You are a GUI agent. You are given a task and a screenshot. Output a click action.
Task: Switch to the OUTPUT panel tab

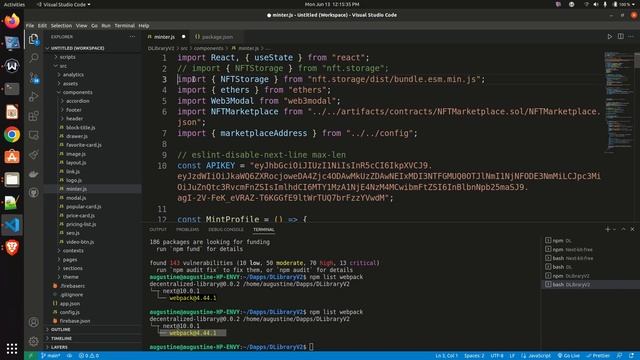click(x=158, y=230)
